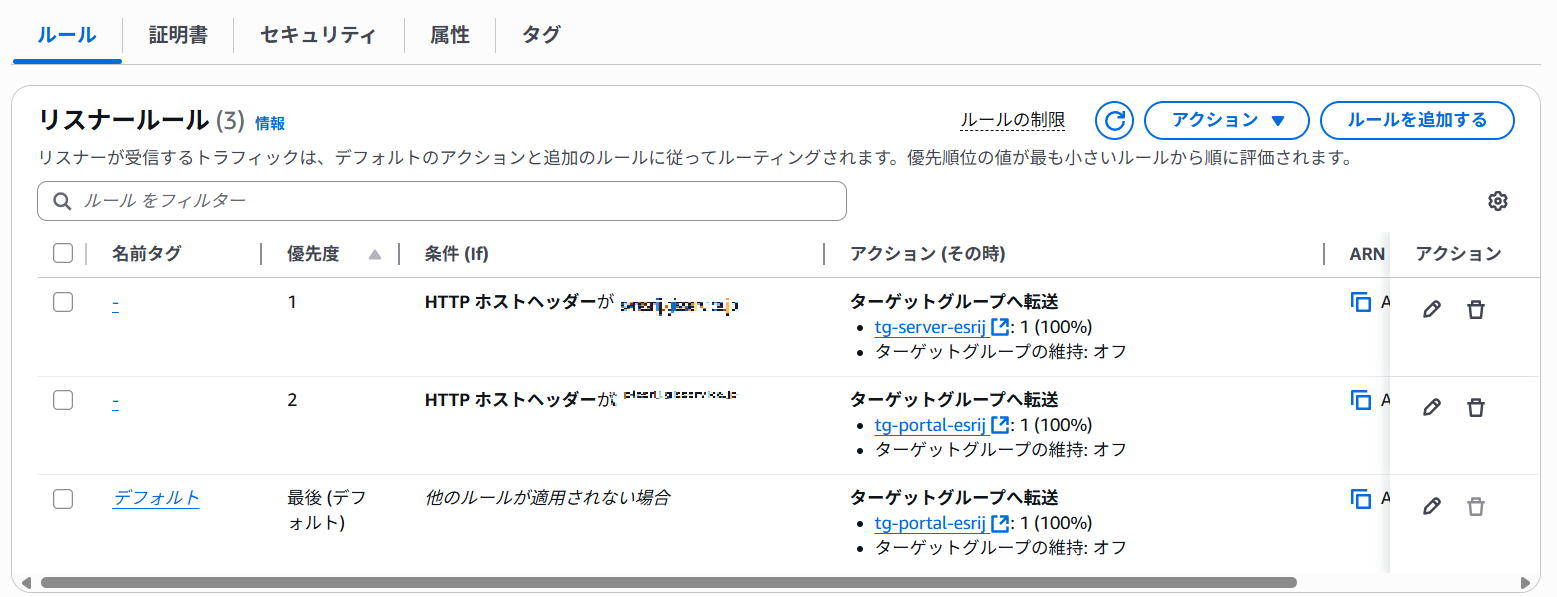Click the horizontal scrollbar under the table
This screenshot has height=597, width=1557.
(668, 582)
